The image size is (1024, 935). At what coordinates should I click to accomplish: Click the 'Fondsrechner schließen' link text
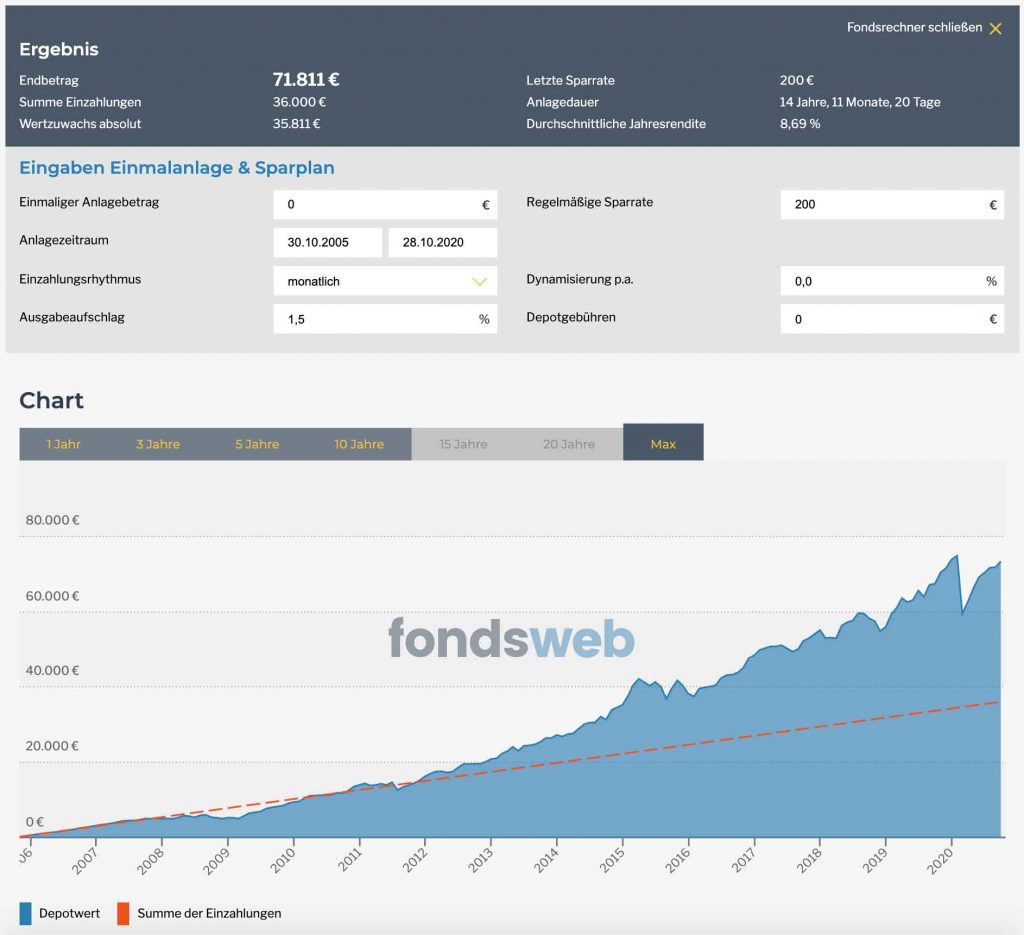[914, 27]
